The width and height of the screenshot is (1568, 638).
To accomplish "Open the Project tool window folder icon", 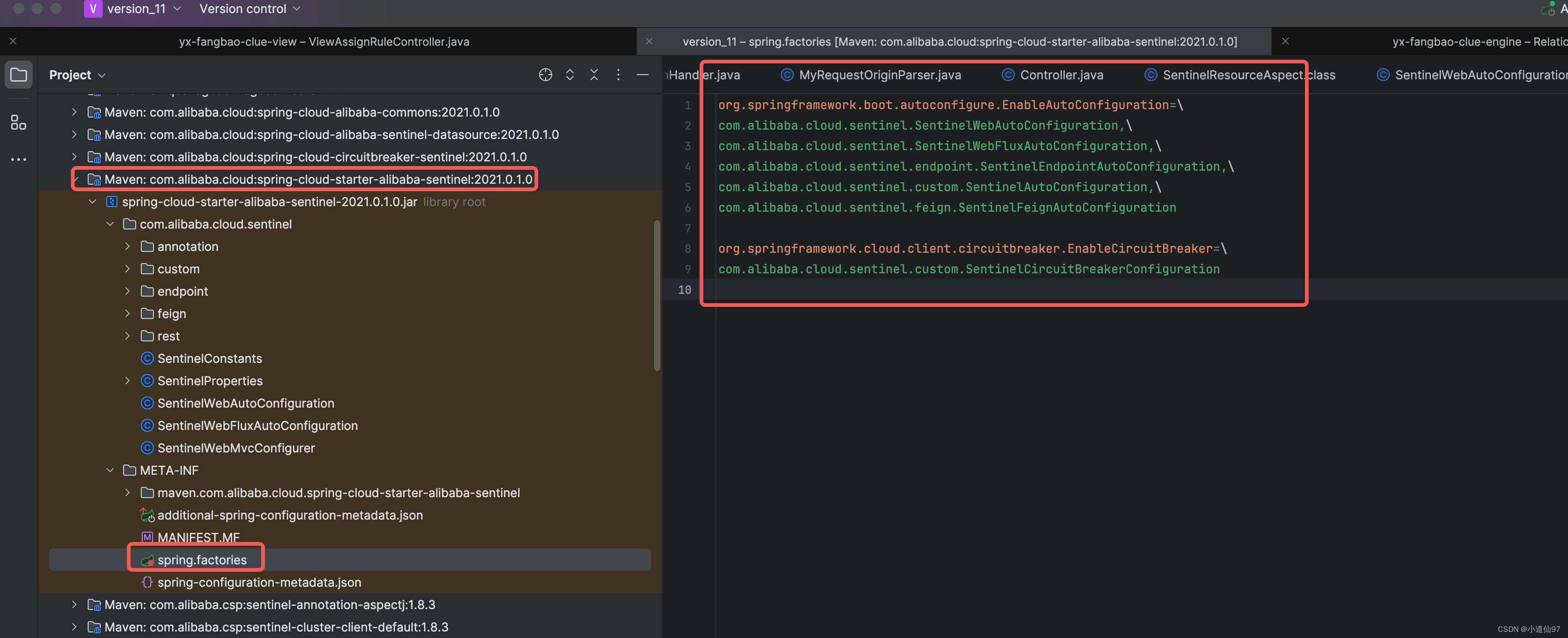I will coord(19,75).
